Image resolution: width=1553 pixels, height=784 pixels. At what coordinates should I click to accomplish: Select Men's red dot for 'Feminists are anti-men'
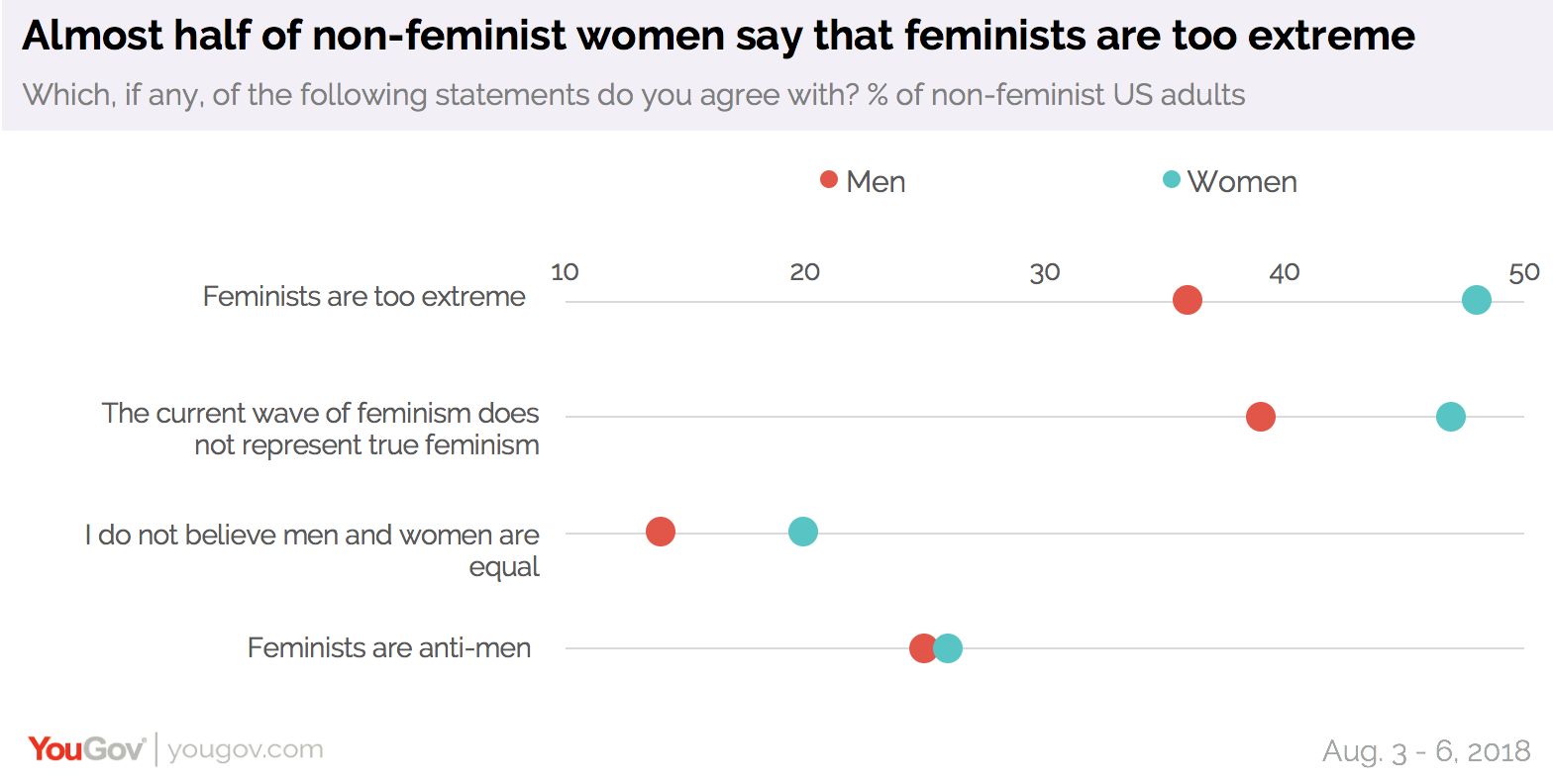(x=921, y=648)
